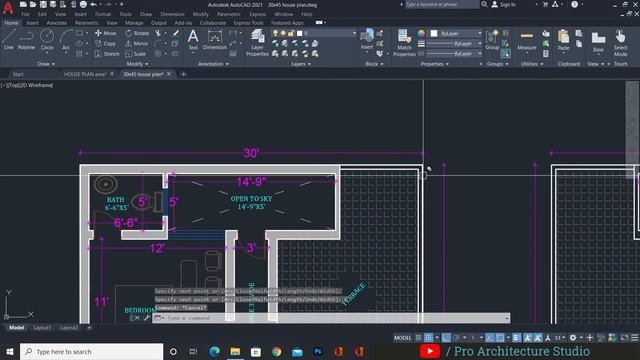
Task: Click the Undo arrow icon
Action: (x=93, y=4)
